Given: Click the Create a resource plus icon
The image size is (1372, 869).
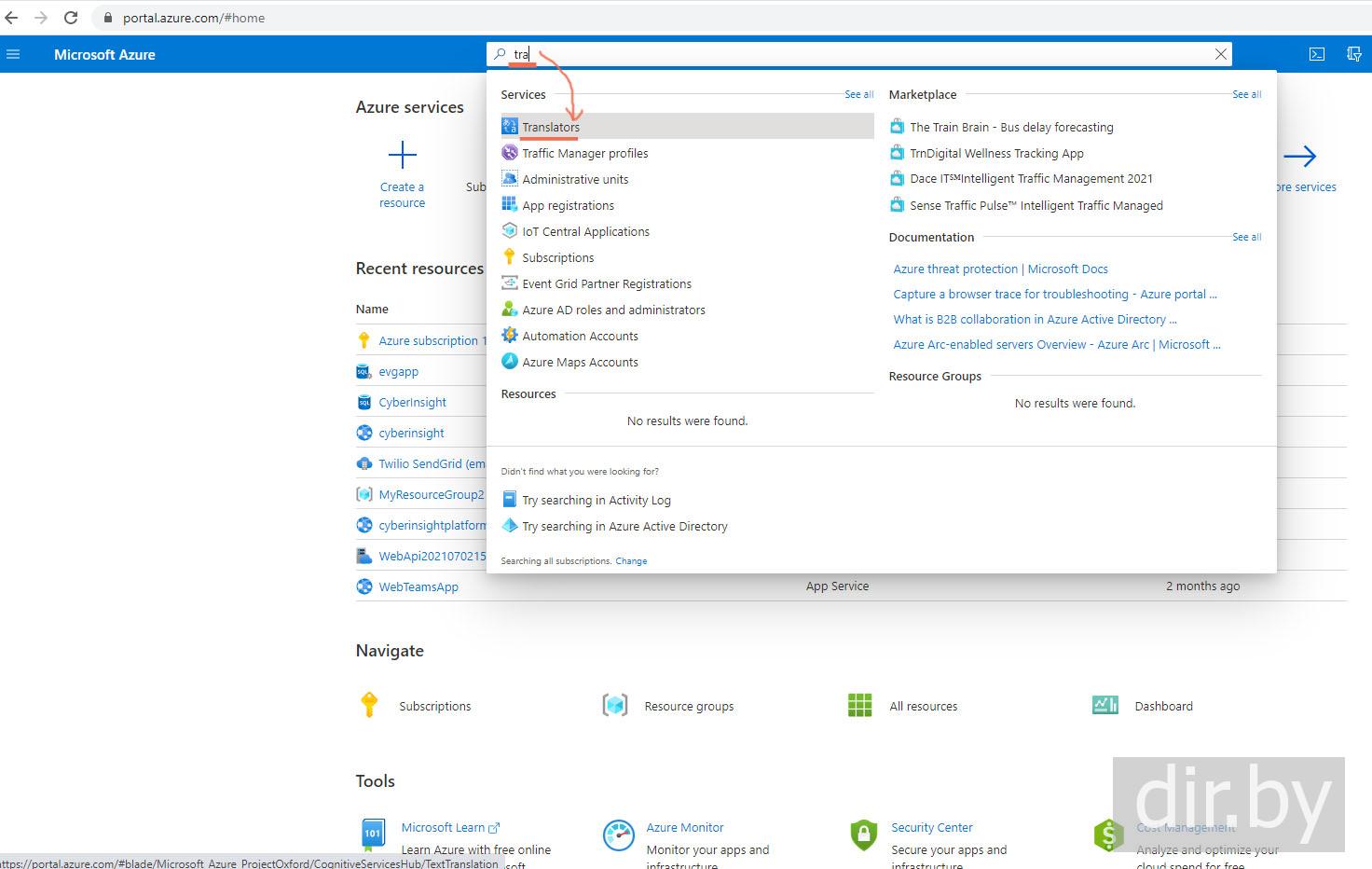Looking at the screenshot, I should [x=402, y=156].
